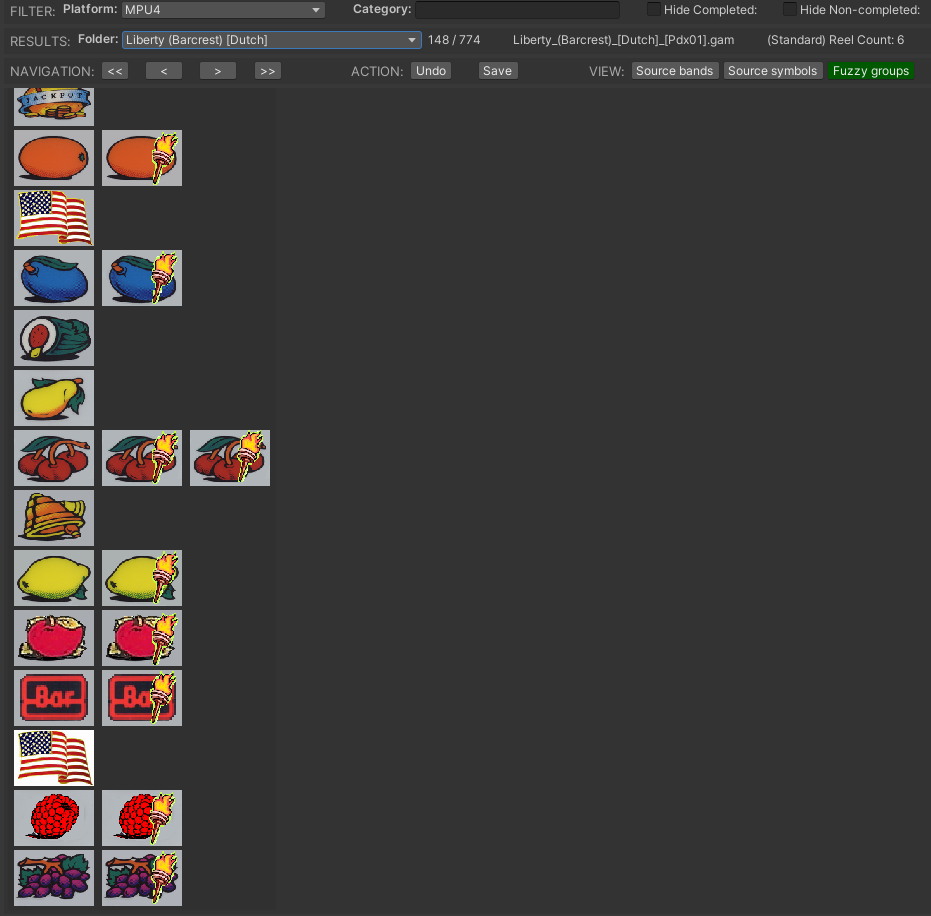Viewport: 931px width, 916px height.
Task: Click the third cherries with torch thumbnail
Action: [230, 458]
